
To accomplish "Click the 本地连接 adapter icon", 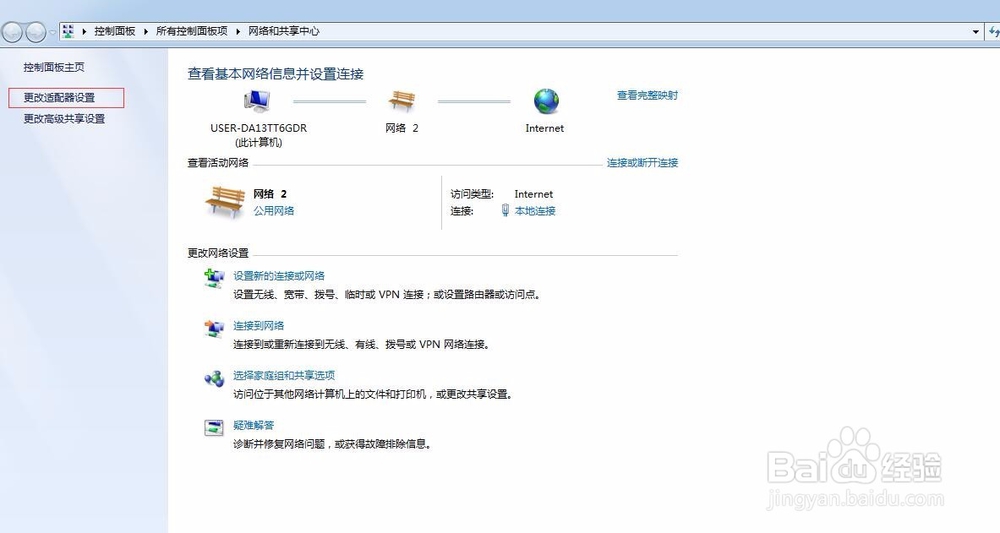I will pyautogui.click(x=505, y=210).
